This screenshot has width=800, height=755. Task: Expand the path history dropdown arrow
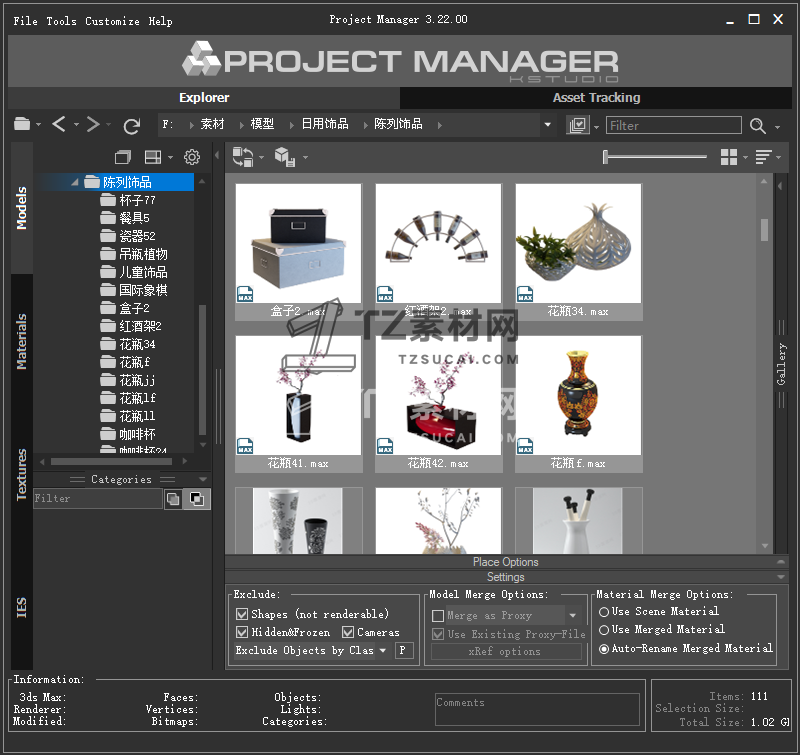[x=547, y=126]
